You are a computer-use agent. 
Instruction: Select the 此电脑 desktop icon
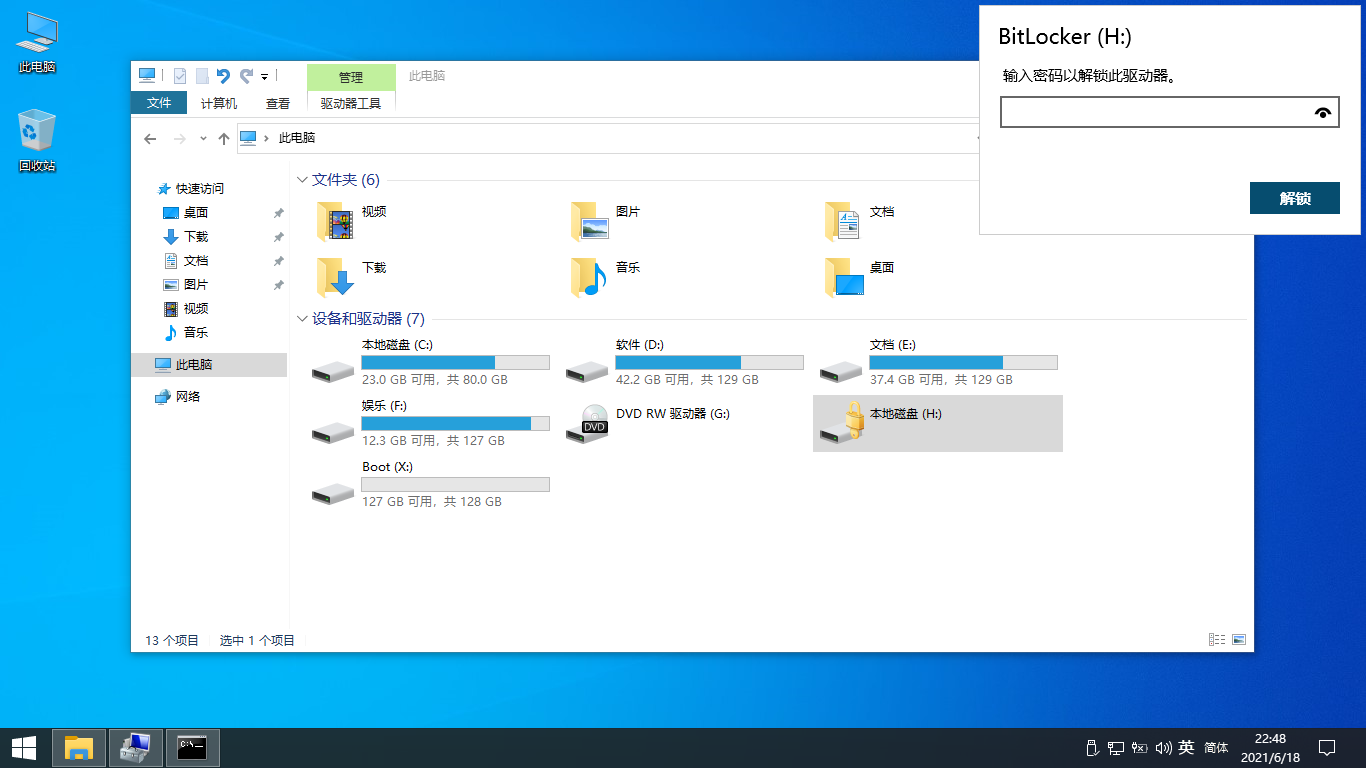click(37, 43)
